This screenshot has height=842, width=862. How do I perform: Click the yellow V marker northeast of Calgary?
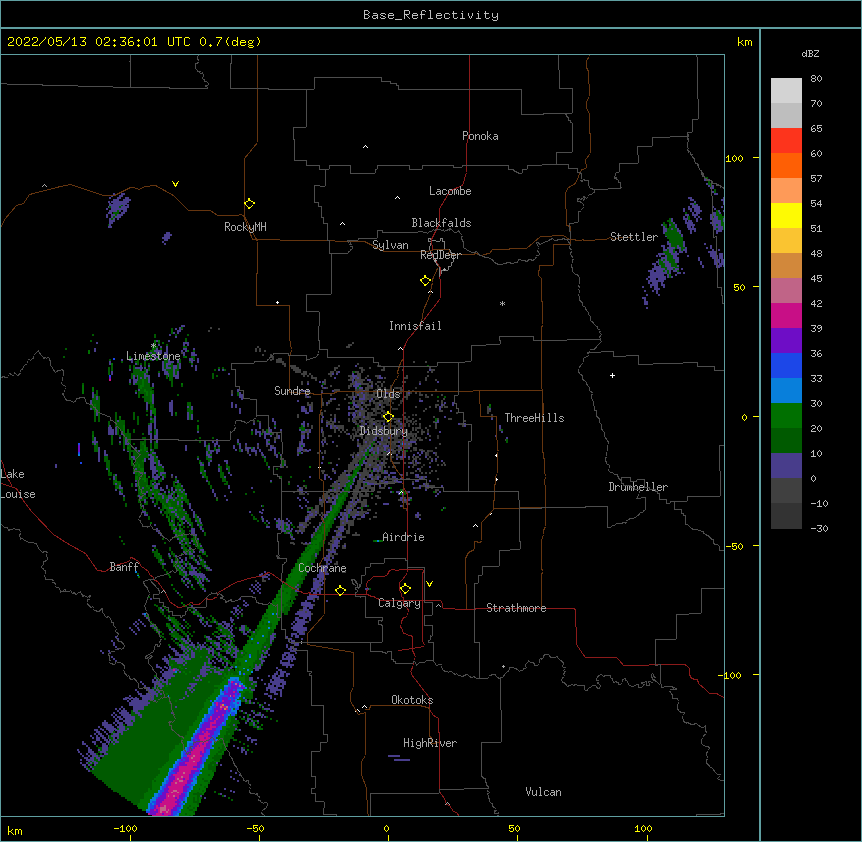[x=429, y=584]
